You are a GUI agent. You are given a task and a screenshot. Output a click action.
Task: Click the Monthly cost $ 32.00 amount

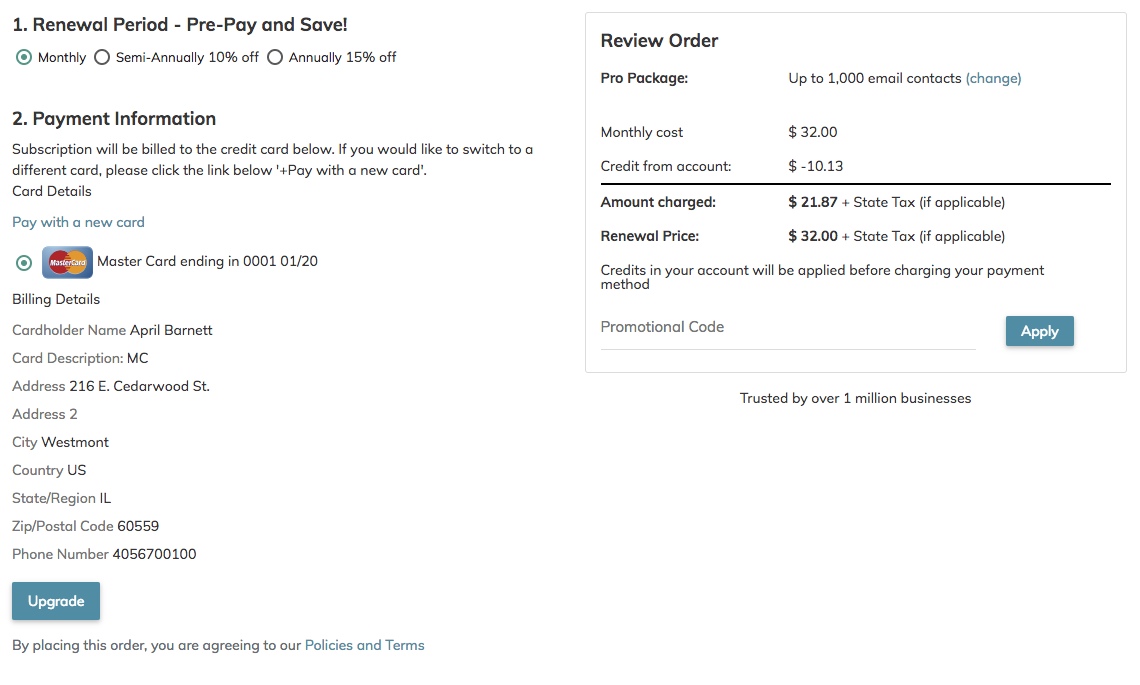(x=813, y=132)
